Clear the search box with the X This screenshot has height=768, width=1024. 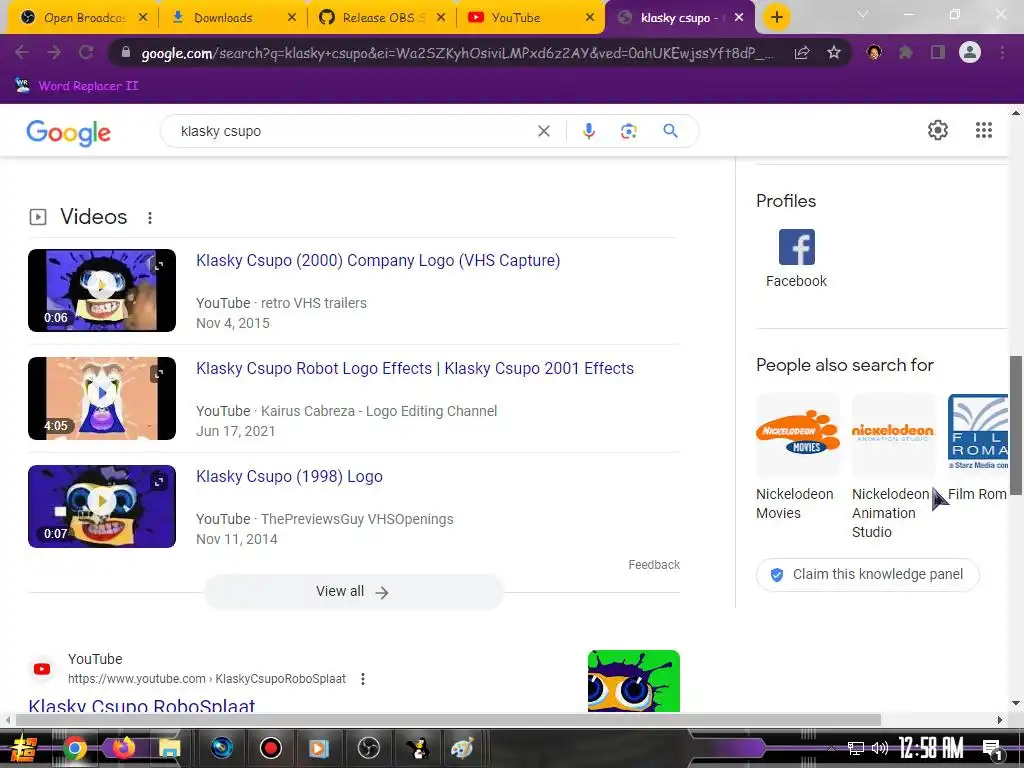pyautogui.click(x=543, y=131)
